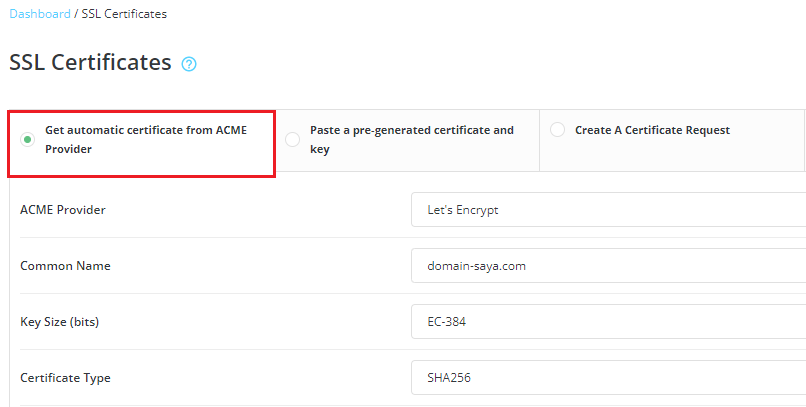Click the SHA256 value text
Viewport: 806px width, 407px height.
pos(449,378)
